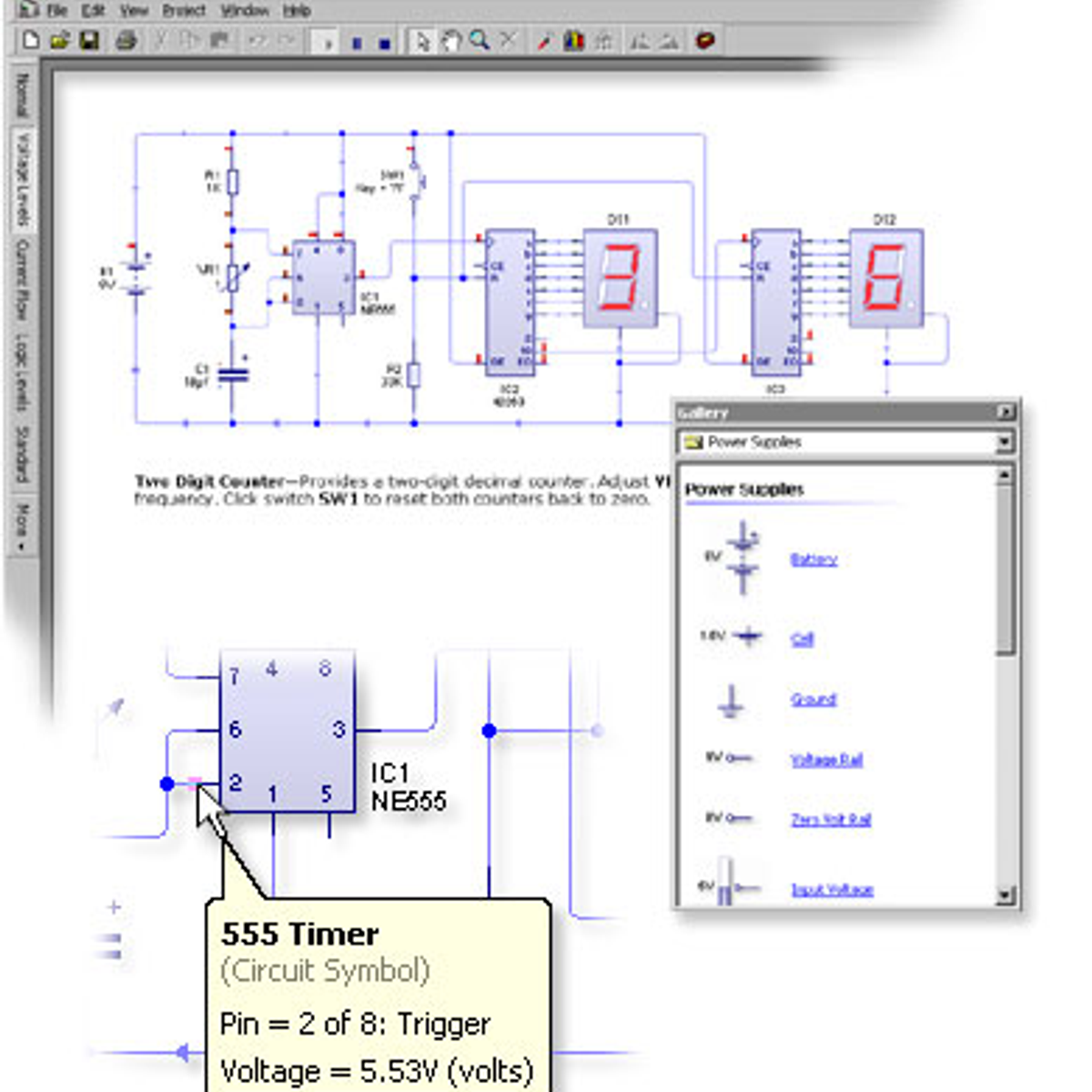Click the Print icon in toolbar

126,41
